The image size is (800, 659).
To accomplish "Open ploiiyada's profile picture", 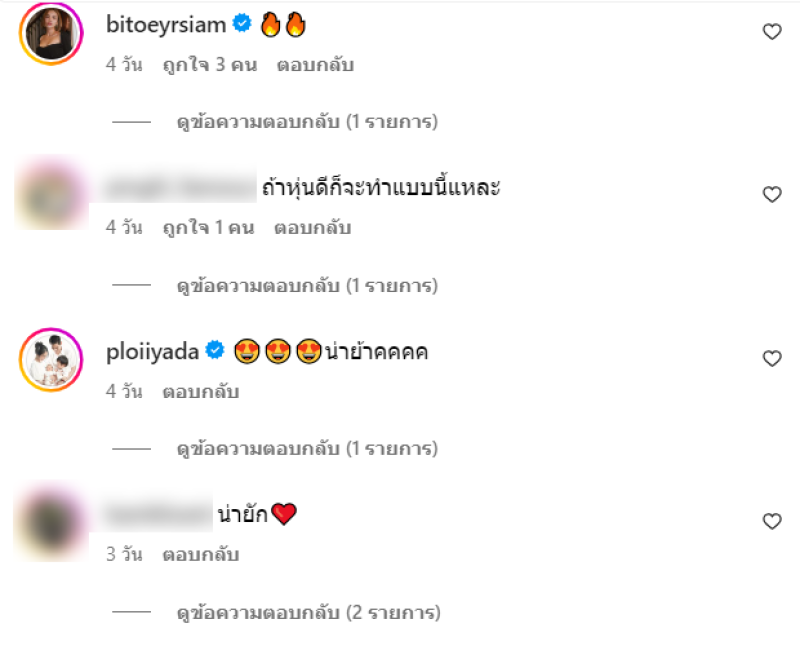I will [x=51, y=360].
